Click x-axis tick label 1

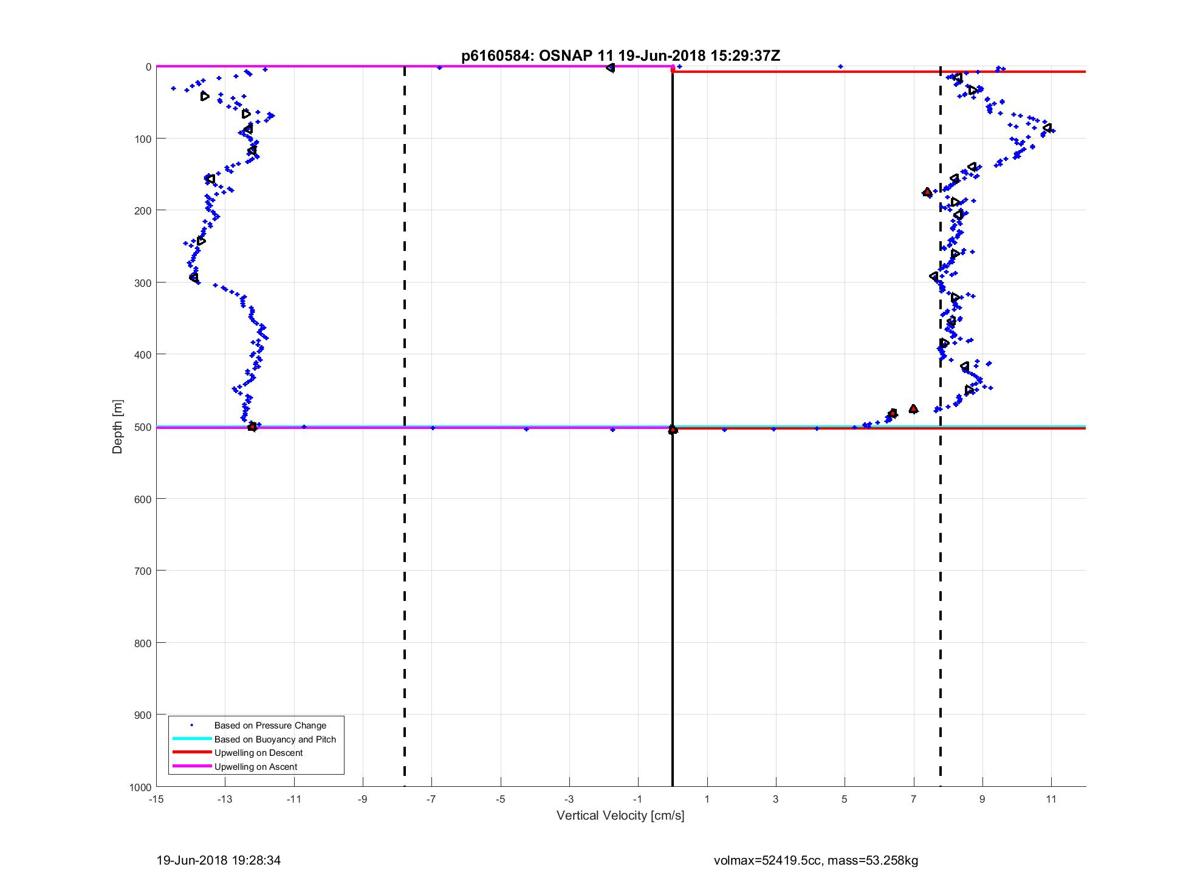click(707, 800)
